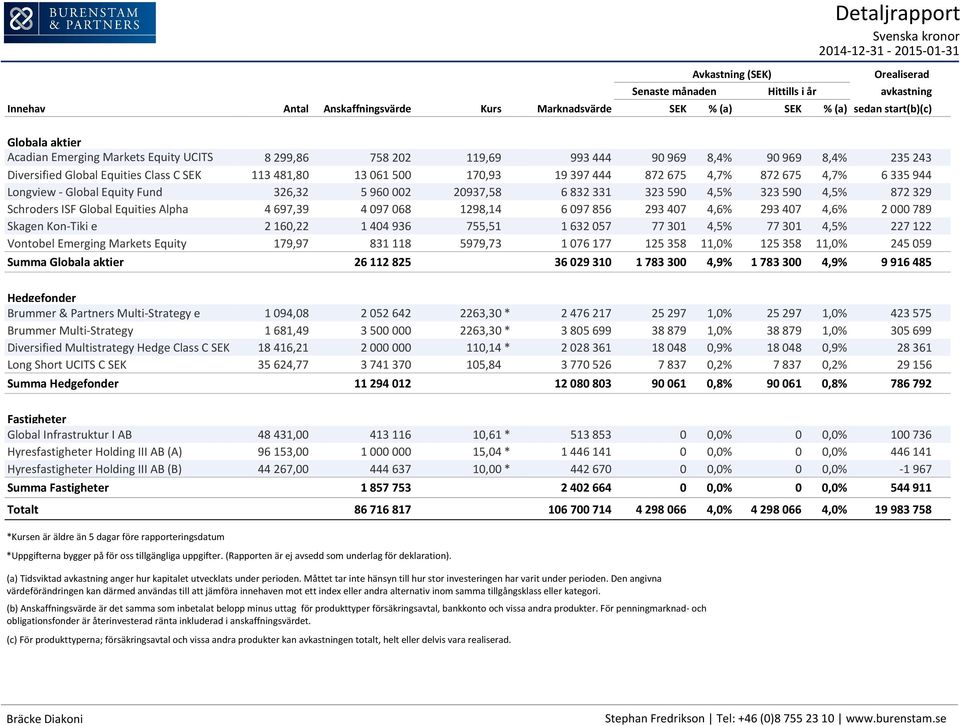Viewport: 960px width, 726px height.
Task: Click Stephan Fredrikson contact name
Action: [x=654, y=719]
